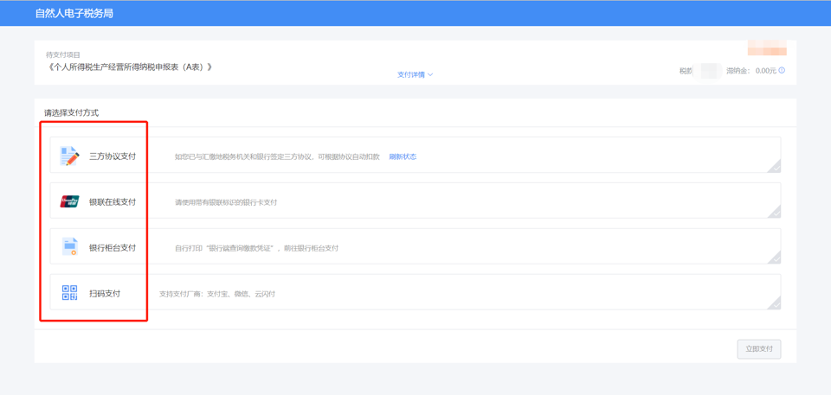Click the description 请使用带有银联标识的银行卡支付
Viewport: 832px width, 396px height.
(227, 202)
